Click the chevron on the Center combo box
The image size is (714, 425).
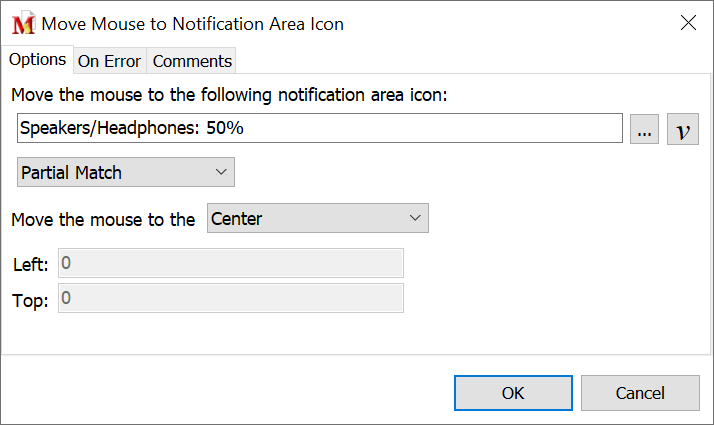pos(415,218)
